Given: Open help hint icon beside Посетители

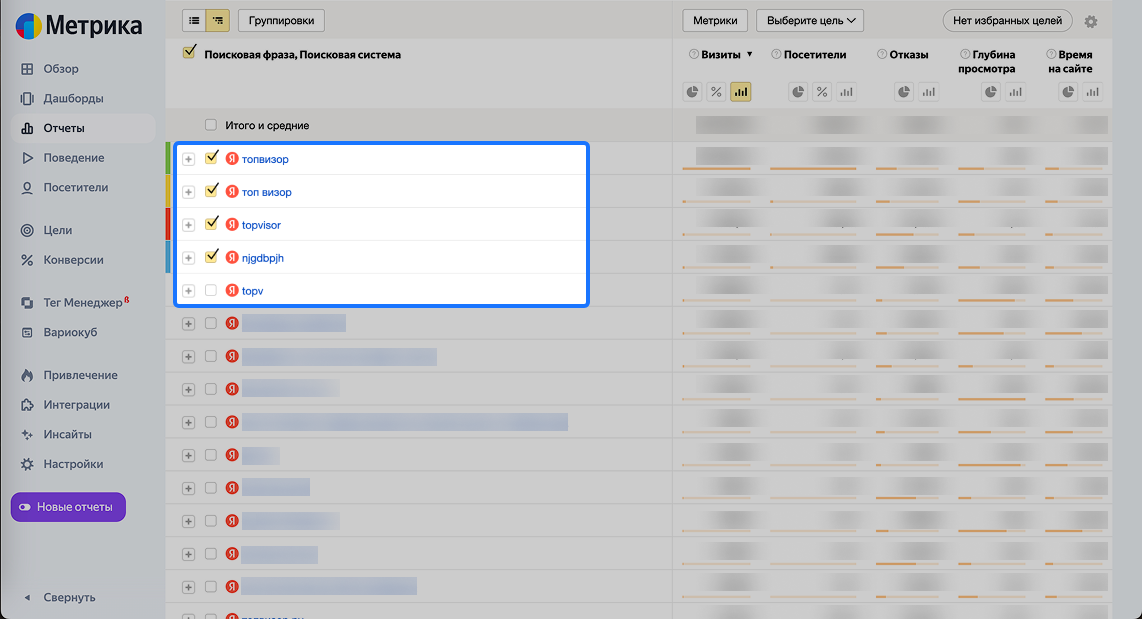Looking at the screenshot, I should (776, 55).
